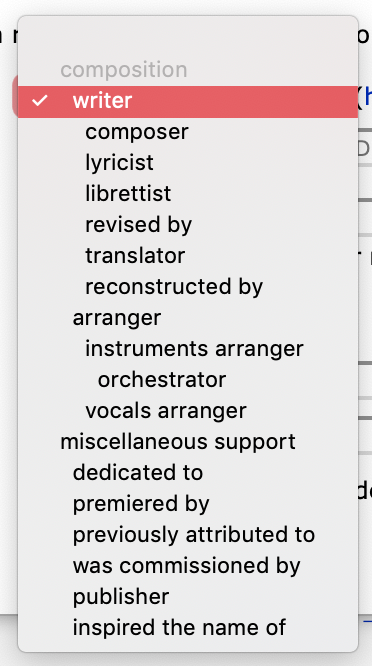Pick was commissioned by option
372x666 pixels.
[188, 566]
